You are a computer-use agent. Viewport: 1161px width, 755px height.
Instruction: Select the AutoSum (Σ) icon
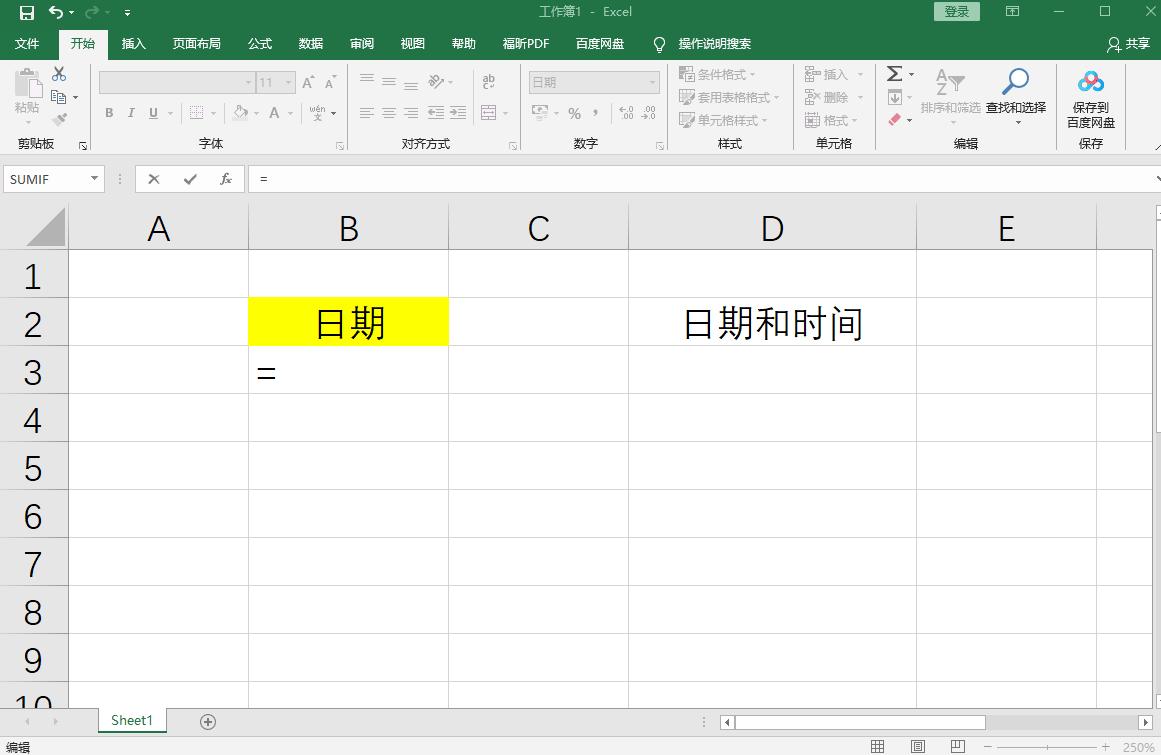click(893, 72)
